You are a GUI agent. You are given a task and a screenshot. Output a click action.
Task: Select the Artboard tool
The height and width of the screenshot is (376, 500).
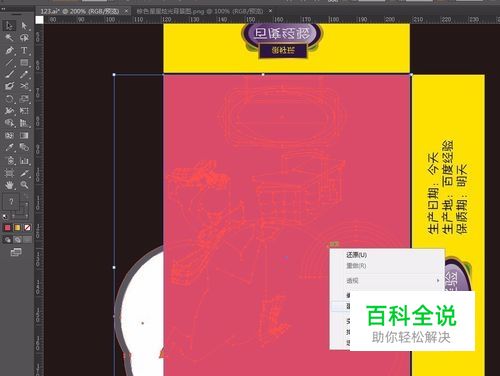pyautogui.click(x=9, y=173)
